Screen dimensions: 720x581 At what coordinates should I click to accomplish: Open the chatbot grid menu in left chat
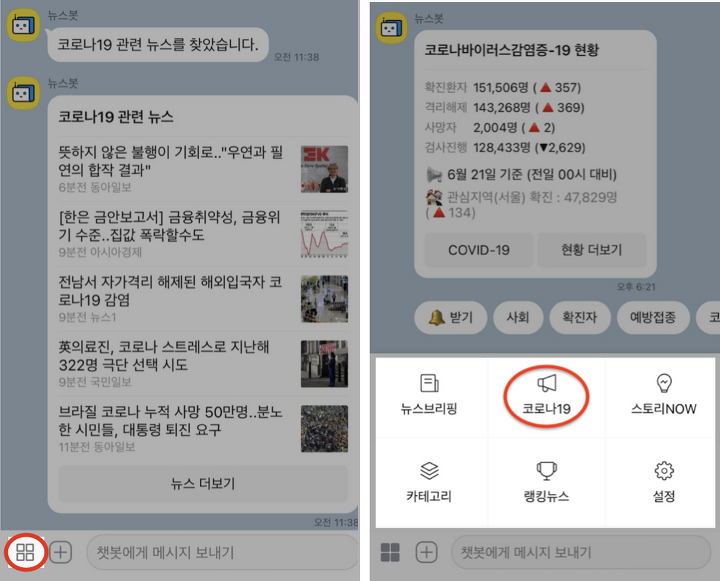coord(25,553)
